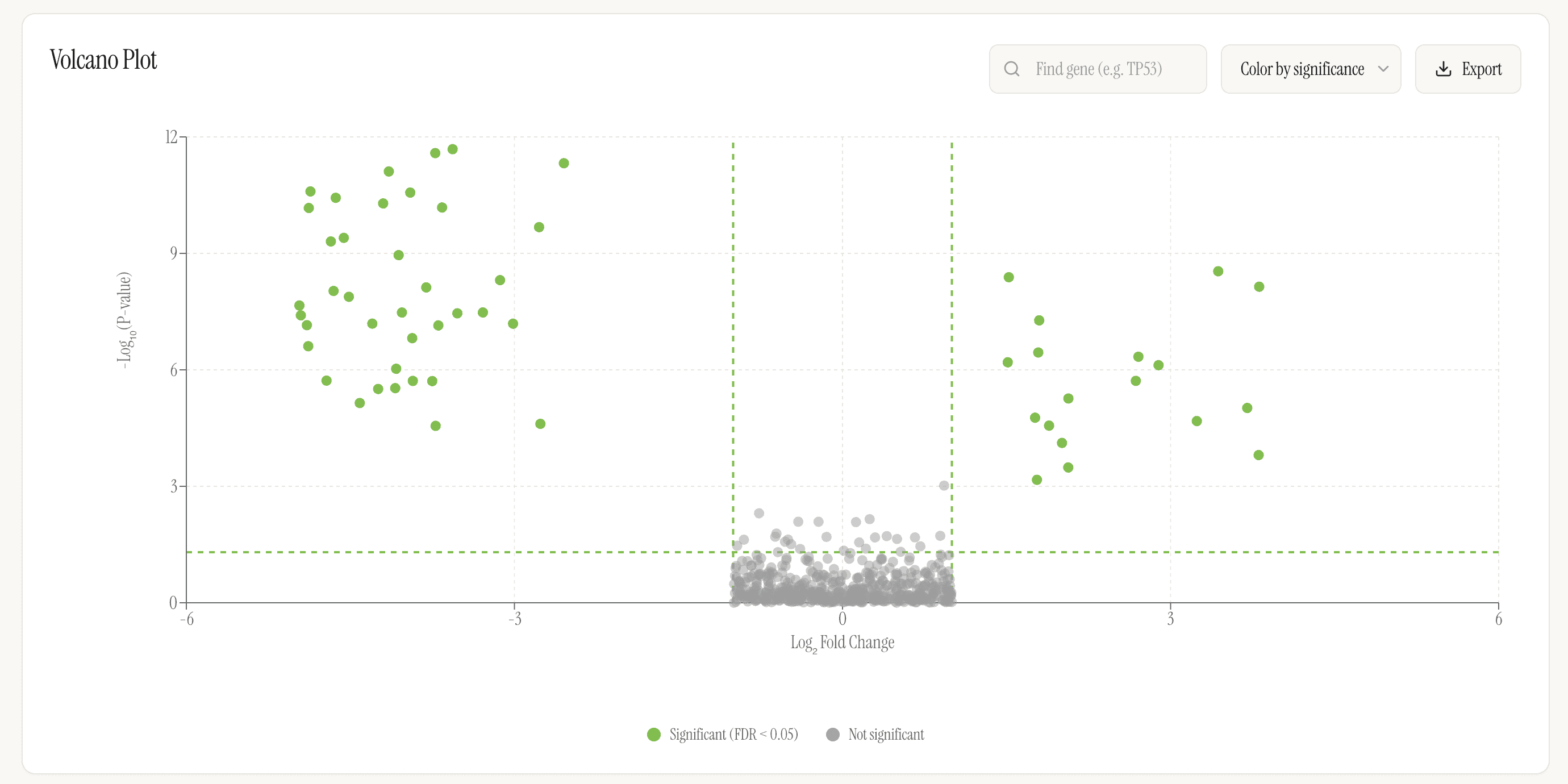Select the isolated gray point near y=3
1568x784 pixels.
[944, 485]
